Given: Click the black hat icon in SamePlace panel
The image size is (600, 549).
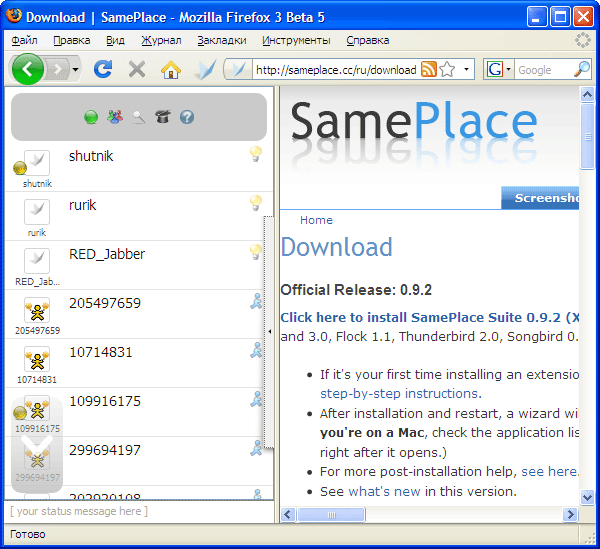Looking at the screenshot, I should tap(163, 116).
